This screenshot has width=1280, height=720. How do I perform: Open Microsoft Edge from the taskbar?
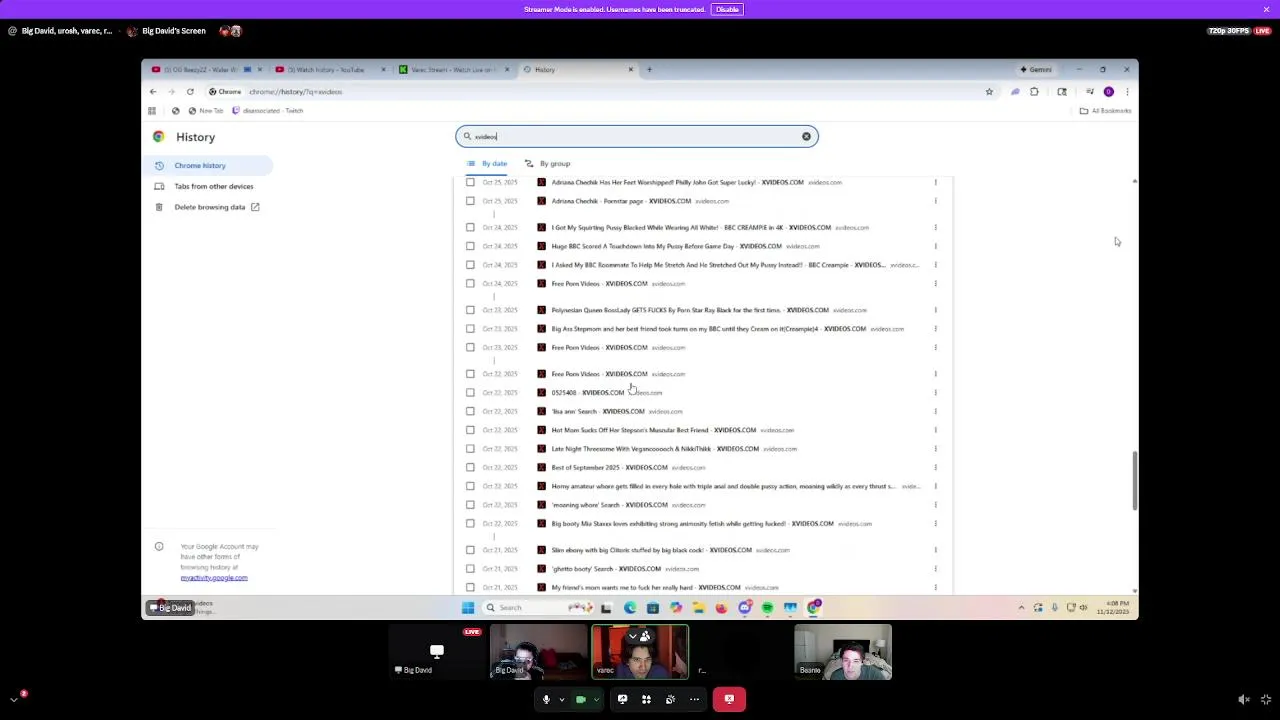(629, 607)
